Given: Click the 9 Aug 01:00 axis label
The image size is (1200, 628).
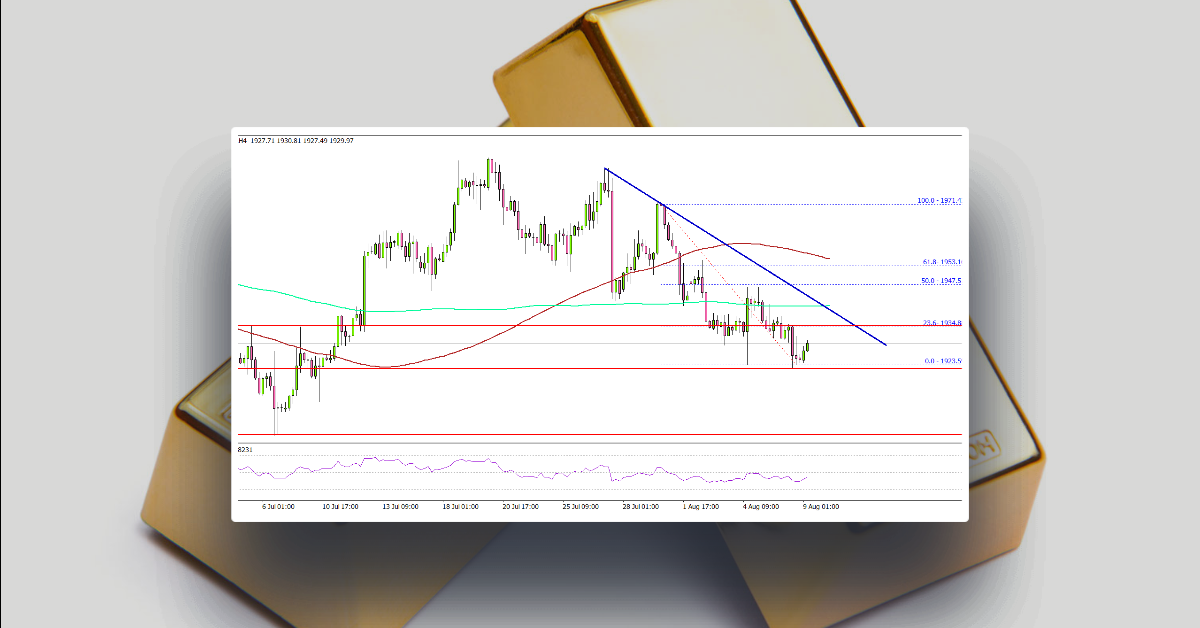Looking at the screenshot, I should [x=820, y=507].
